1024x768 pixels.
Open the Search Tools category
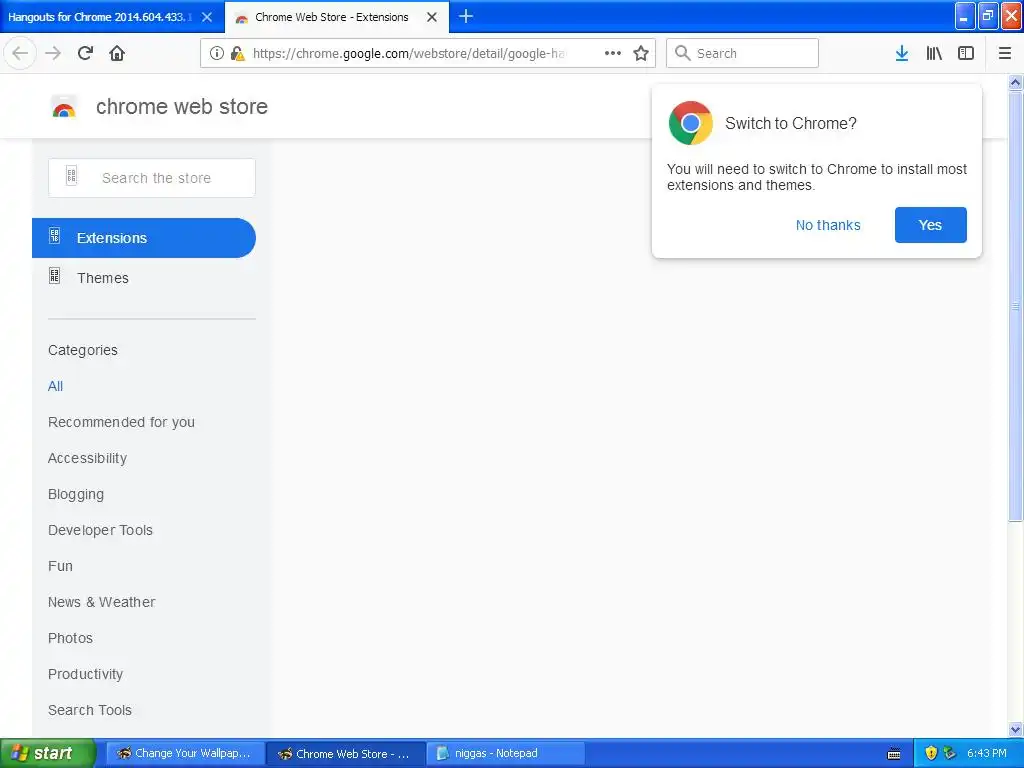(x=89, y=710)
